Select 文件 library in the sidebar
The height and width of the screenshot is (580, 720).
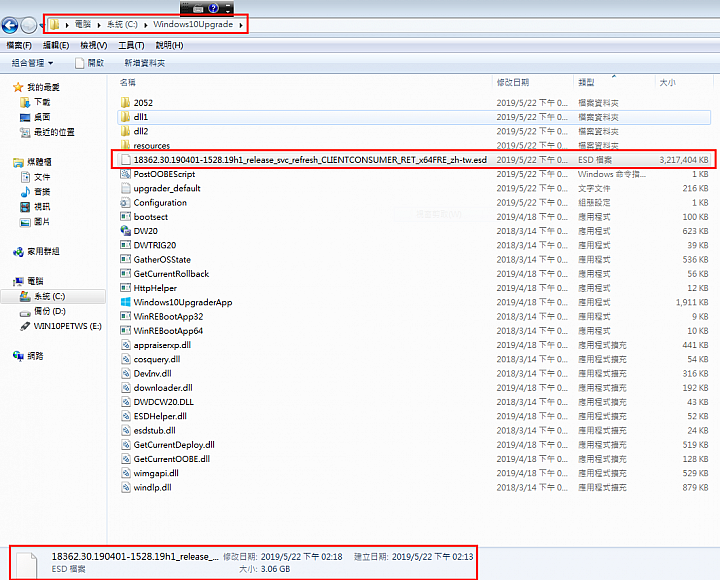click(x=42, y=177)
